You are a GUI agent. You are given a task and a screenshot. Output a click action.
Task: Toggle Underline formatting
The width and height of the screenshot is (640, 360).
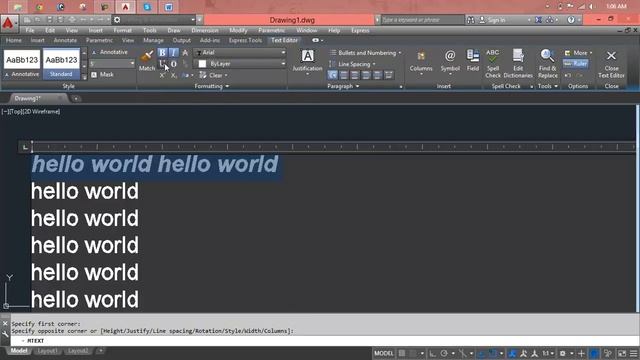point(162,64)
